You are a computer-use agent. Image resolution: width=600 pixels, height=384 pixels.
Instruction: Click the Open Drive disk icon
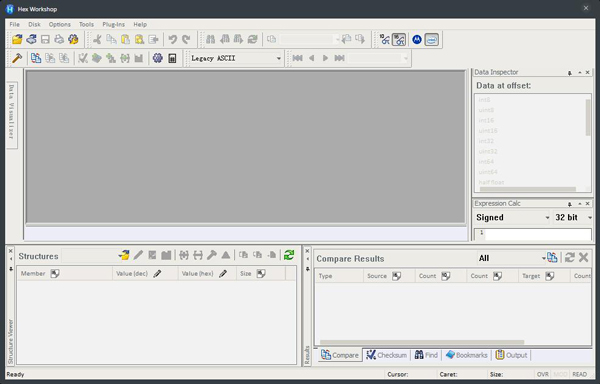point(31,39)
